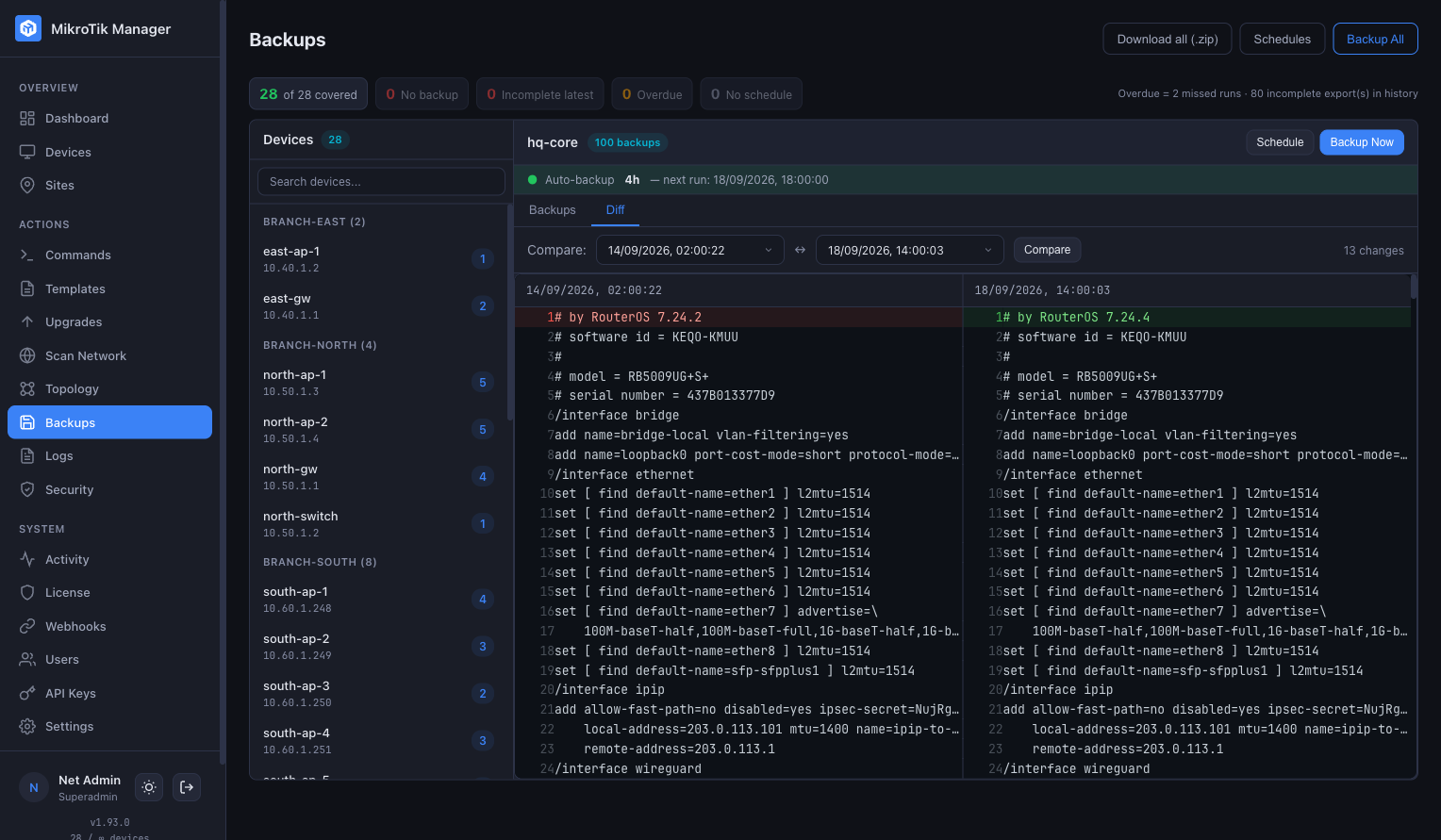The height and width of the screenshot is (840, 1441).
Task: Select Backups item in sidebar
Action: pyautogui.click(x=109, y=422)
